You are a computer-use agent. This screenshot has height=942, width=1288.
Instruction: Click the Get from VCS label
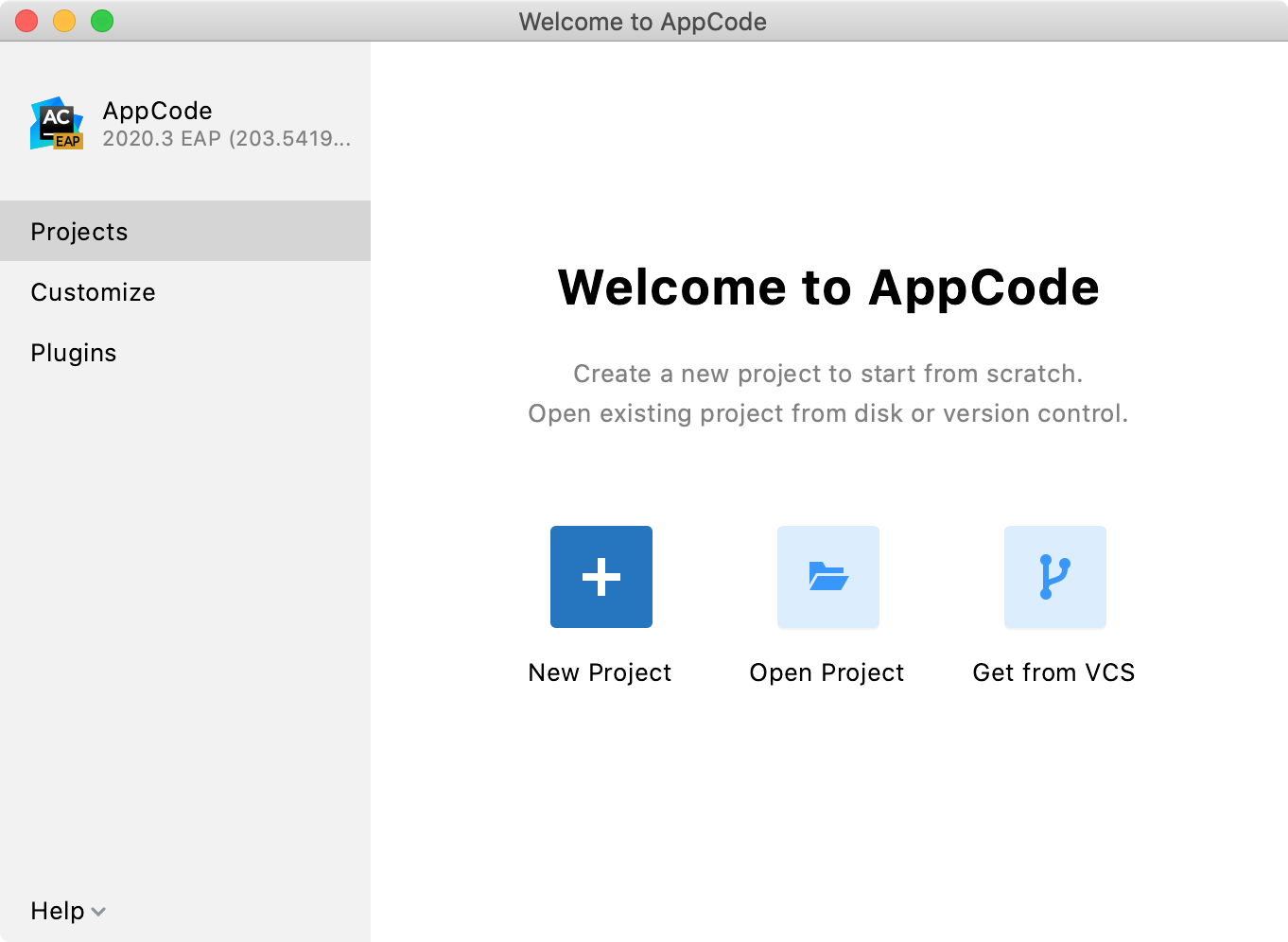pyautogui.click(x=1053, y=672)
